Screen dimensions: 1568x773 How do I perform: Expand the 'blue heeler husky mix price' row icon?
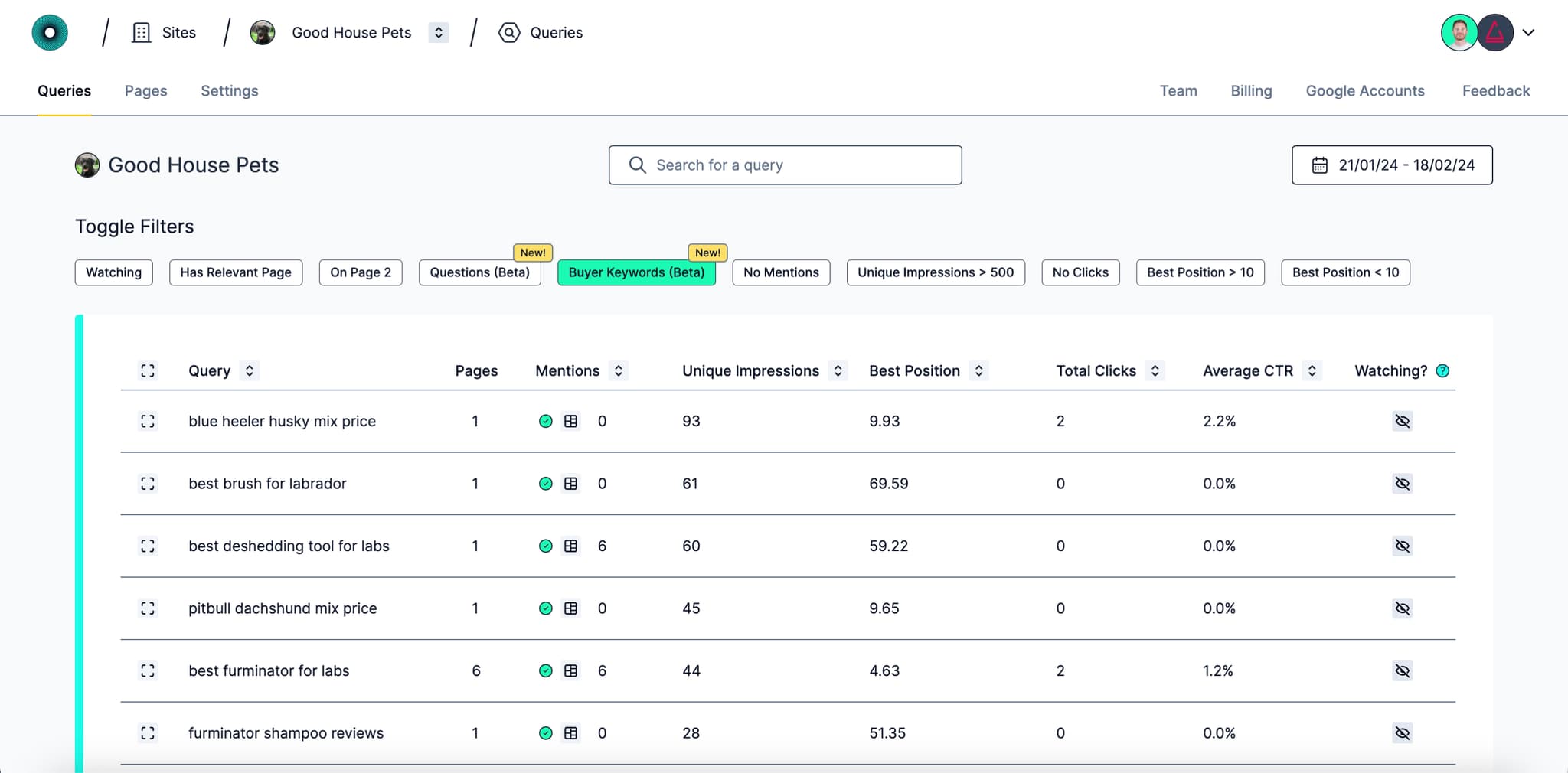(x=149, y=421)
